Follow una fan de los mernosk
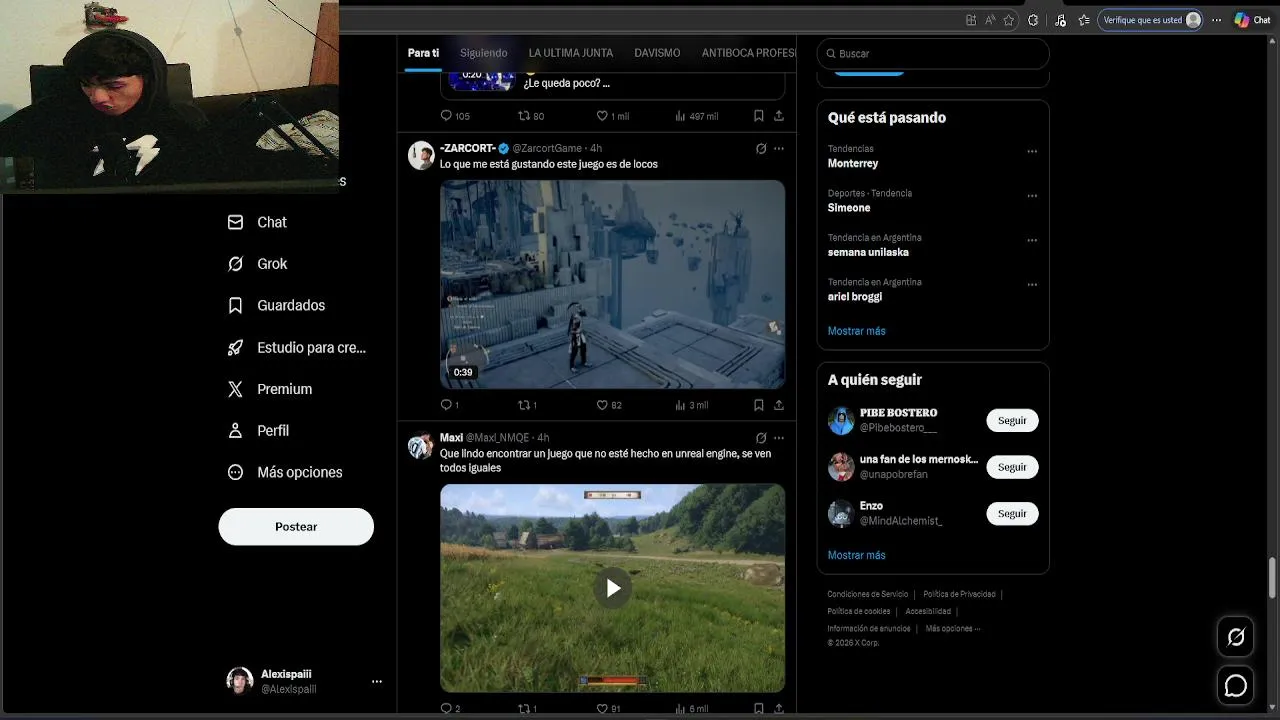 (x=1012, y=467)
